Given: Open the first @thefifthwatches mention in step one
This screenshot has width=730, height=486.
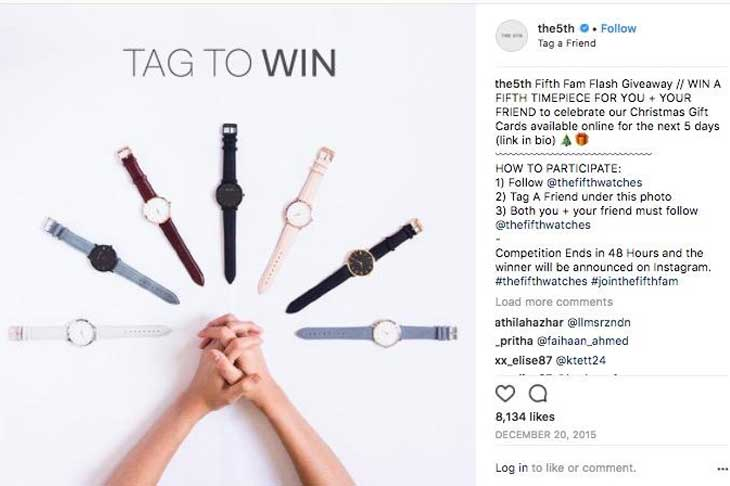Looking at the screenshot, I should tap(594, 182).
